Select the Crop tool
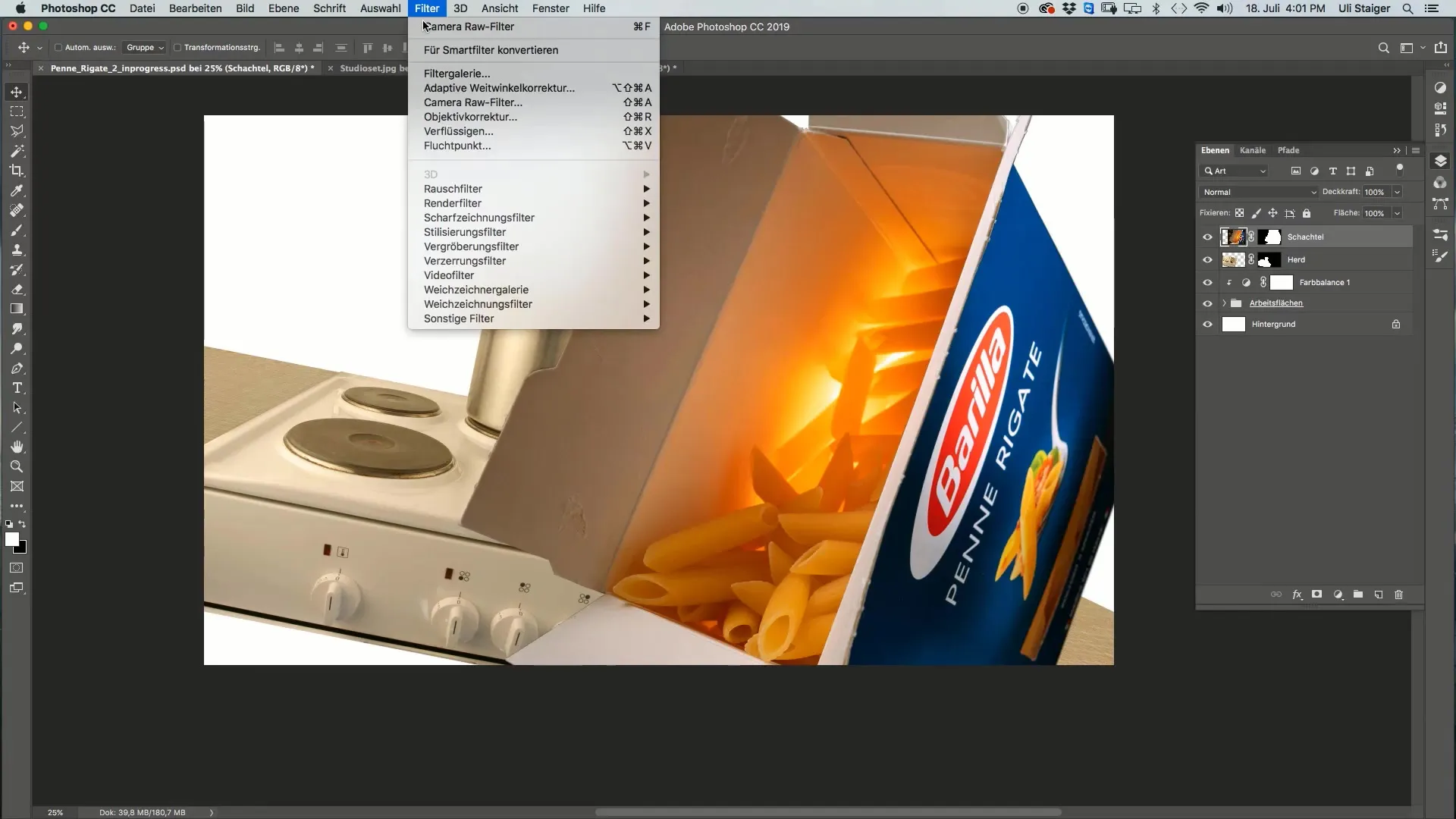1456x819 pixels. pos(17,171)
